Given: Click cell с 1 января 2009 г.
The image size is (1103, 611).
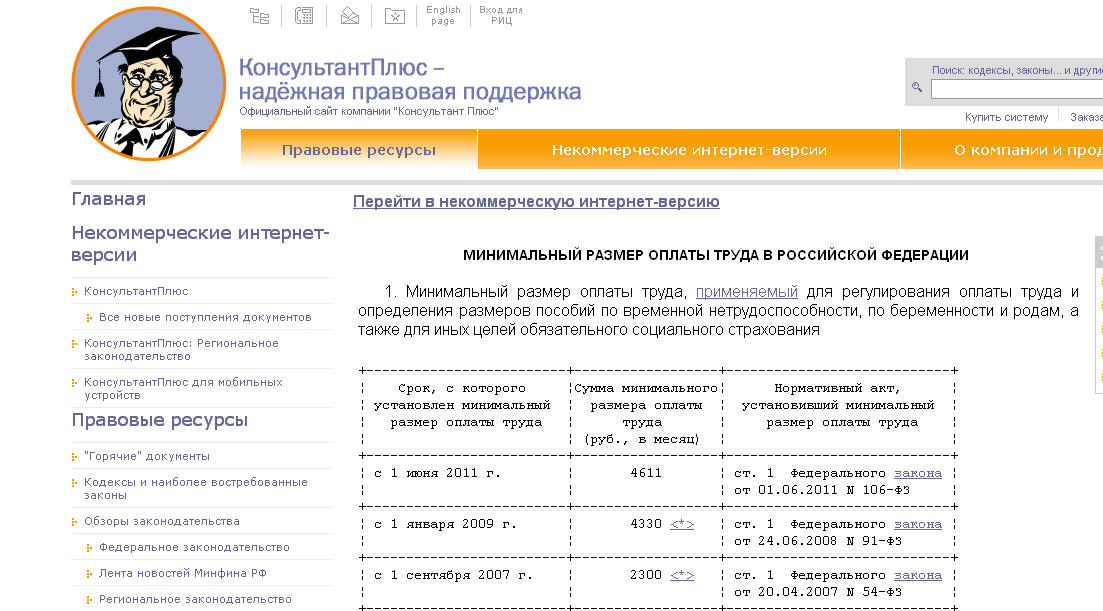Looking at the screenshot, I should click(445, 524).
